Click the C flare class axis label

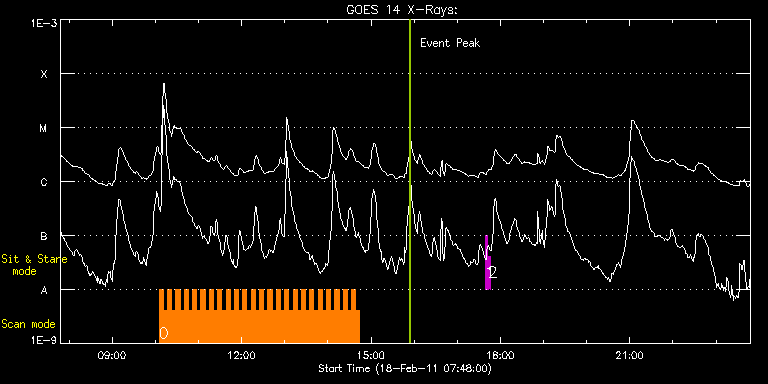pos(44,182)
